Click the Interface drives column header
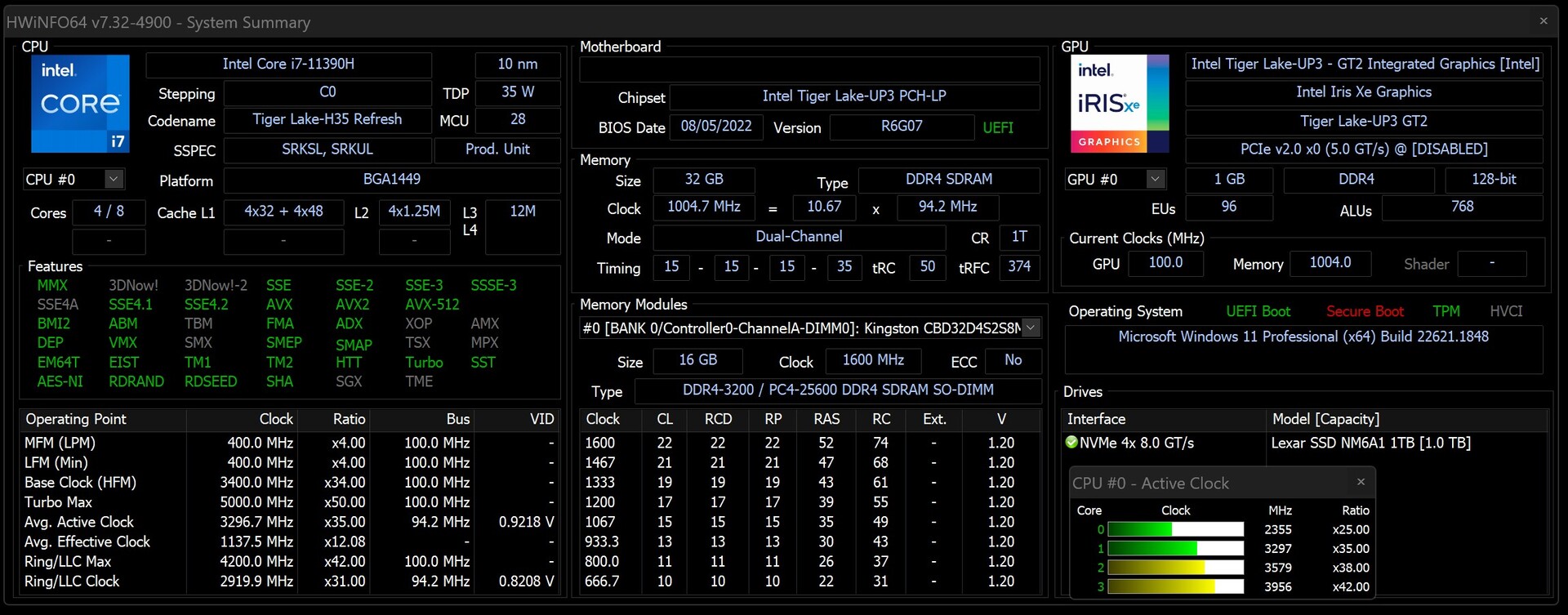Image resolution: width=1568 pixels, height=615 pixels. point(1165,419)
